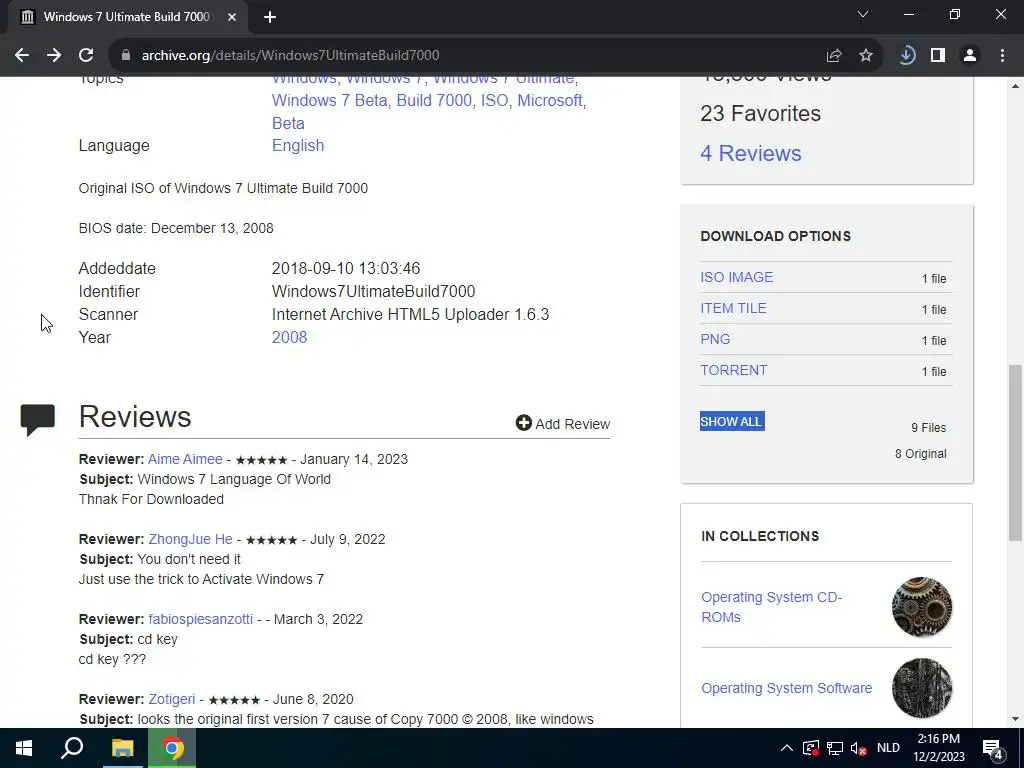Switch to Chrome in taskbar
Screen dimensions: 1024x768
tap(172, 748)
